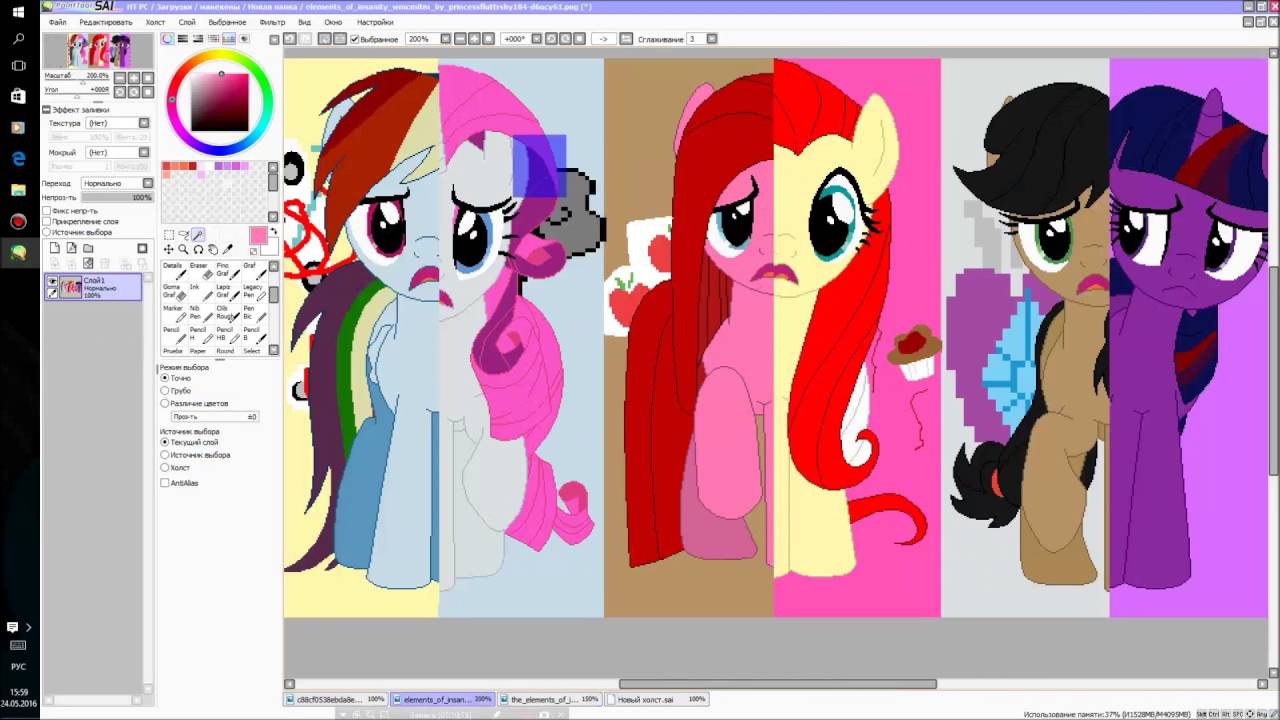Switch to the the_elements_of_i... document tab

tap(550, 699)
